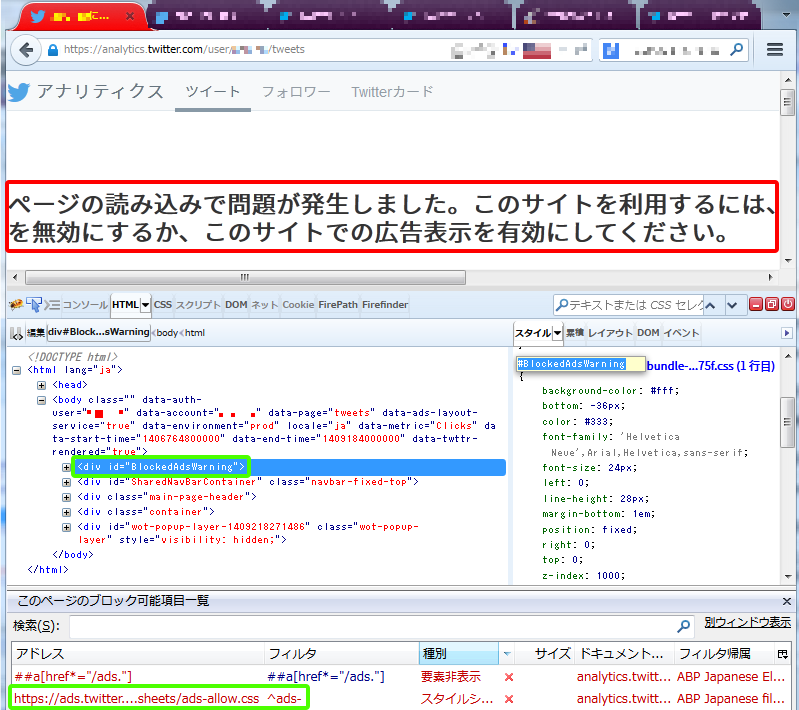Expand the wot-popup-layer div node
This screenshot has width=799, height=710.
click(66, 528)
